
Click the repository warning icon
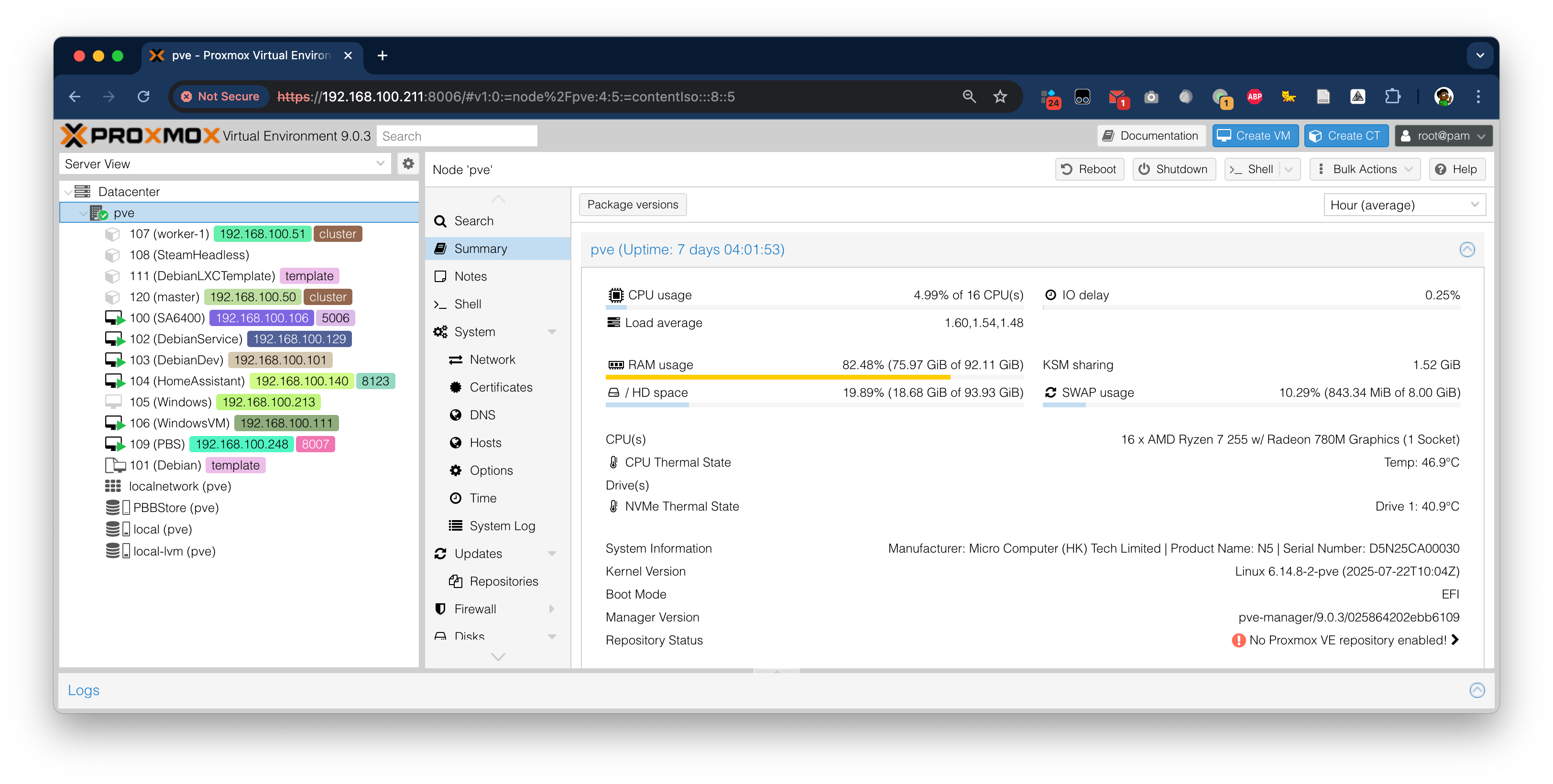tap(1238, 640)
